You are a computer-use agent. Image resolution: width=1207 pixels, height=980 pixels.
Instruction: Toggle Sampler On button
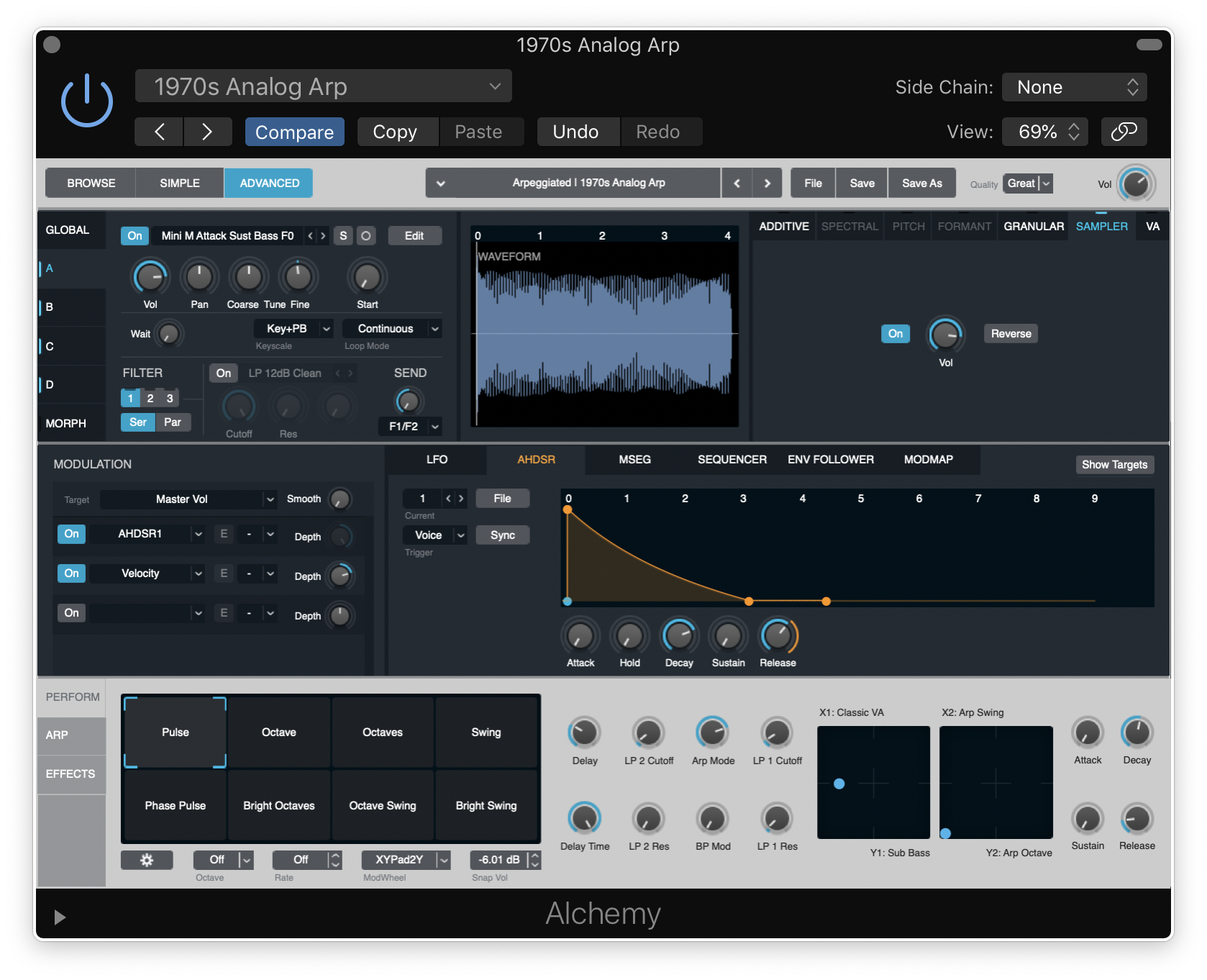pos(896,334)
